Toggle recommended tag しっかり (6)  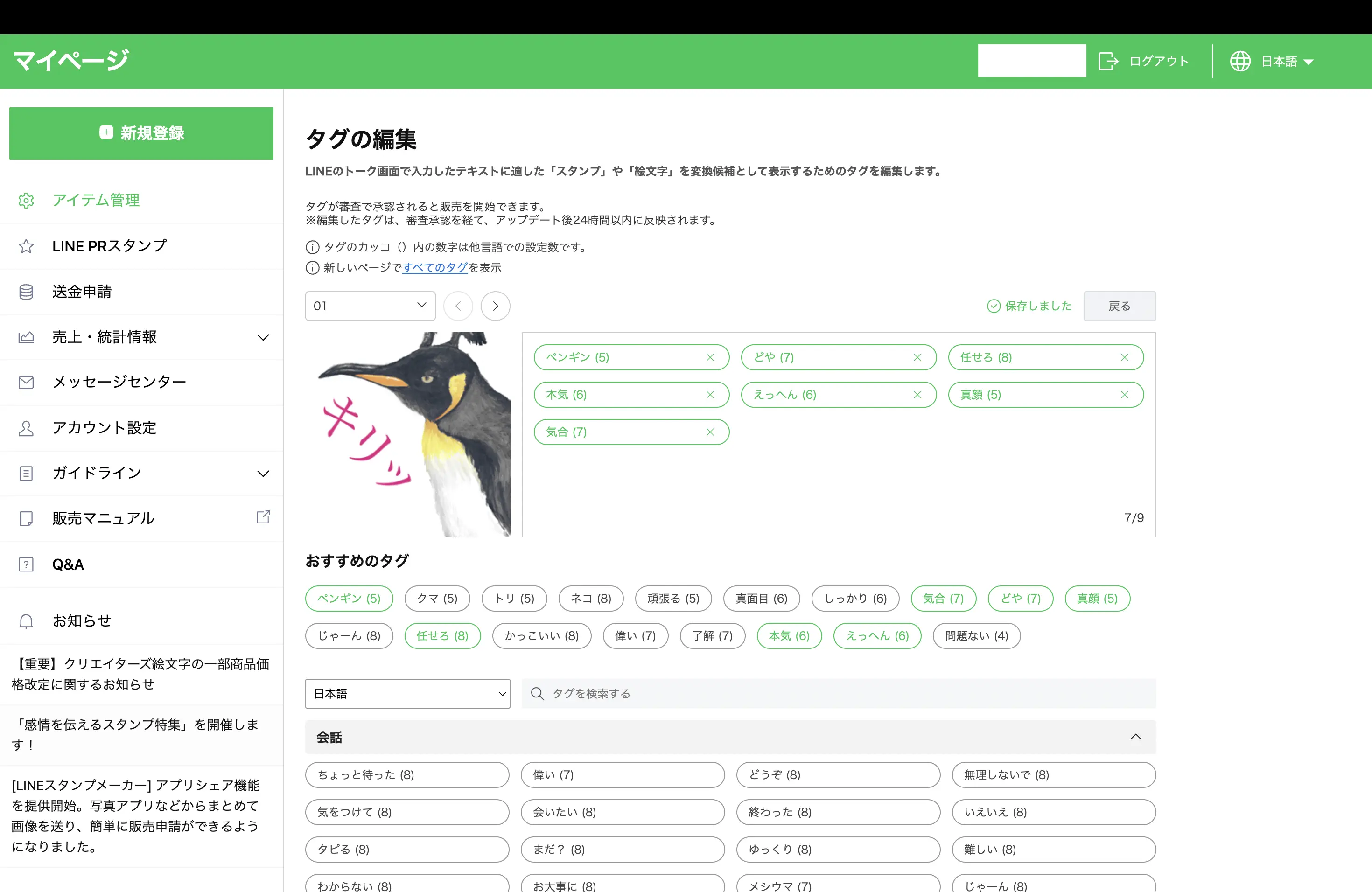pyautogui.click(x=855, y=598)
